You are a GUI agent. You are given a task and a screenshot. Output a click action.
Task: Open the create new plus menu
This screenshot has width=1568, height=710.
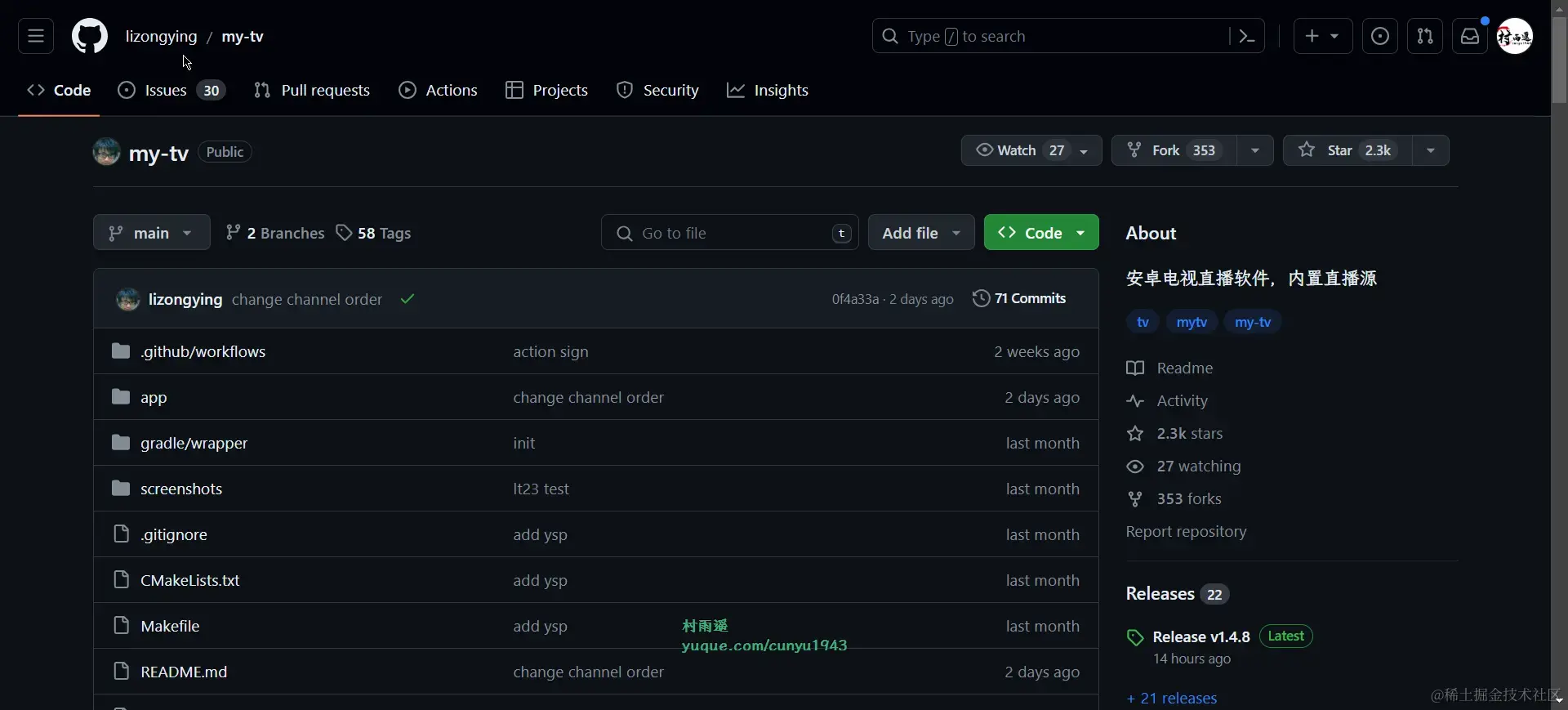(x=1323, y=36)
